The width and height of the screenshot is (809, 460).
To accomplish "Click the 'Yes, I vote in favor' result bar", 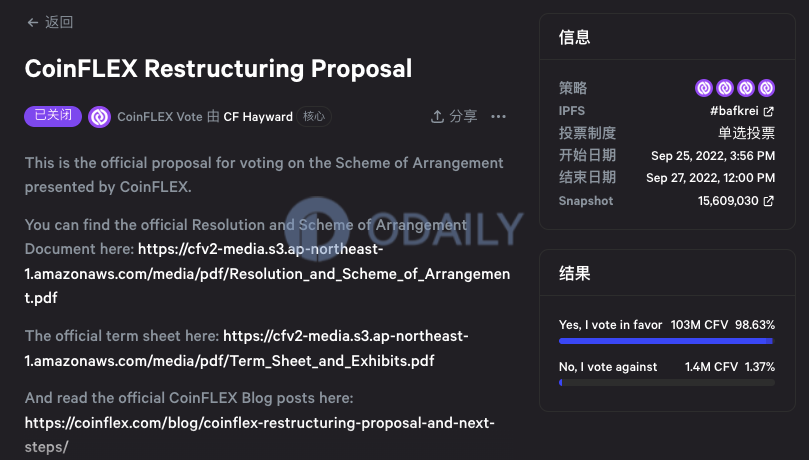I will pos(667,341).
